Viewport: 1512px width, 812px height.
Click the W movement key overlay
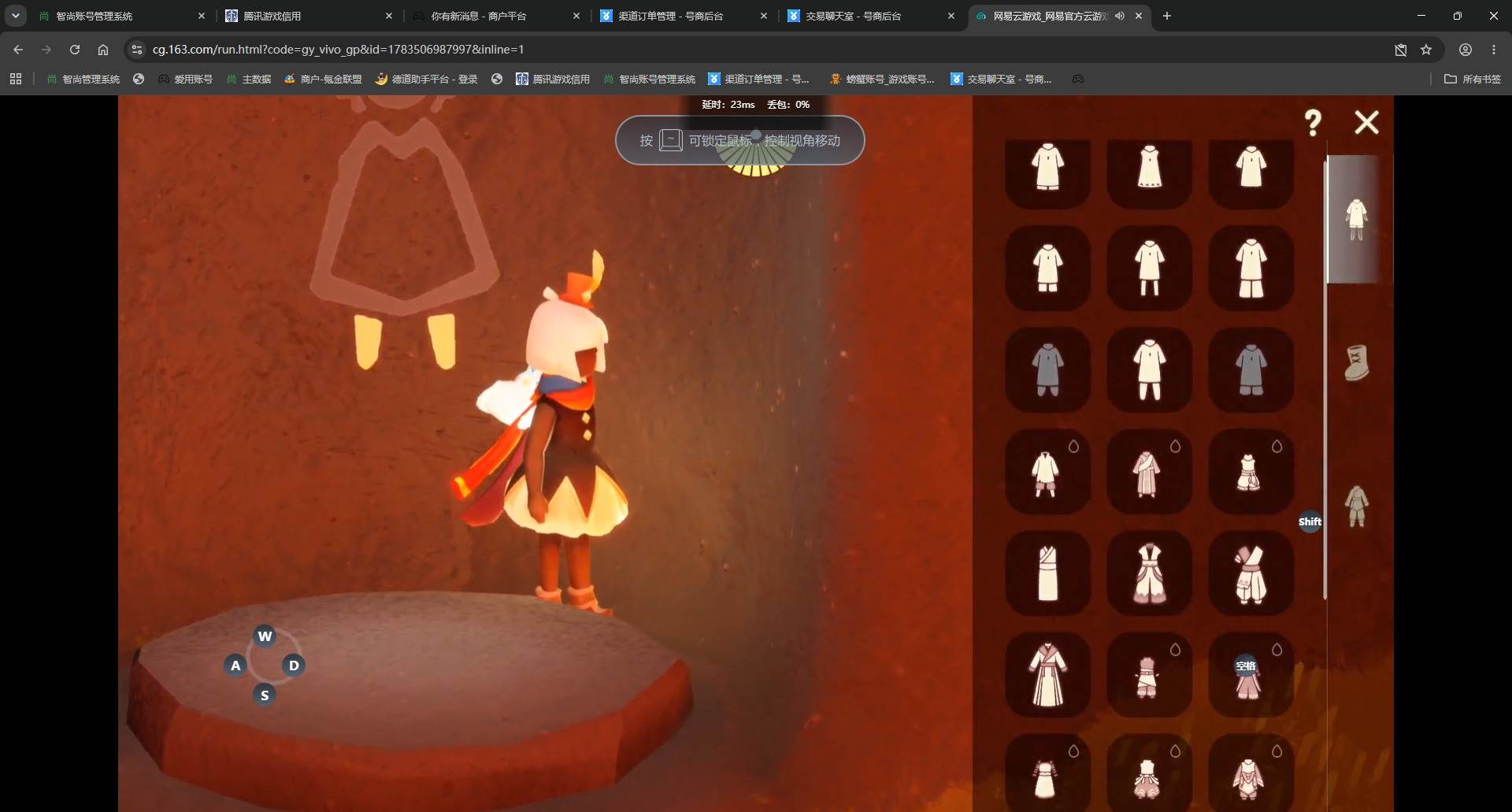[x=265, y=636]
